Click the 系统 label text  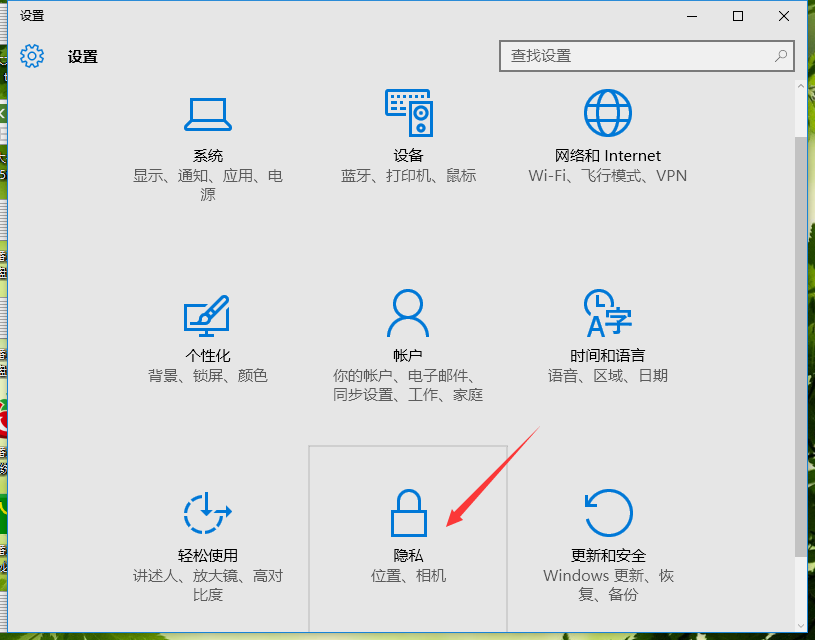pos(208,155)
